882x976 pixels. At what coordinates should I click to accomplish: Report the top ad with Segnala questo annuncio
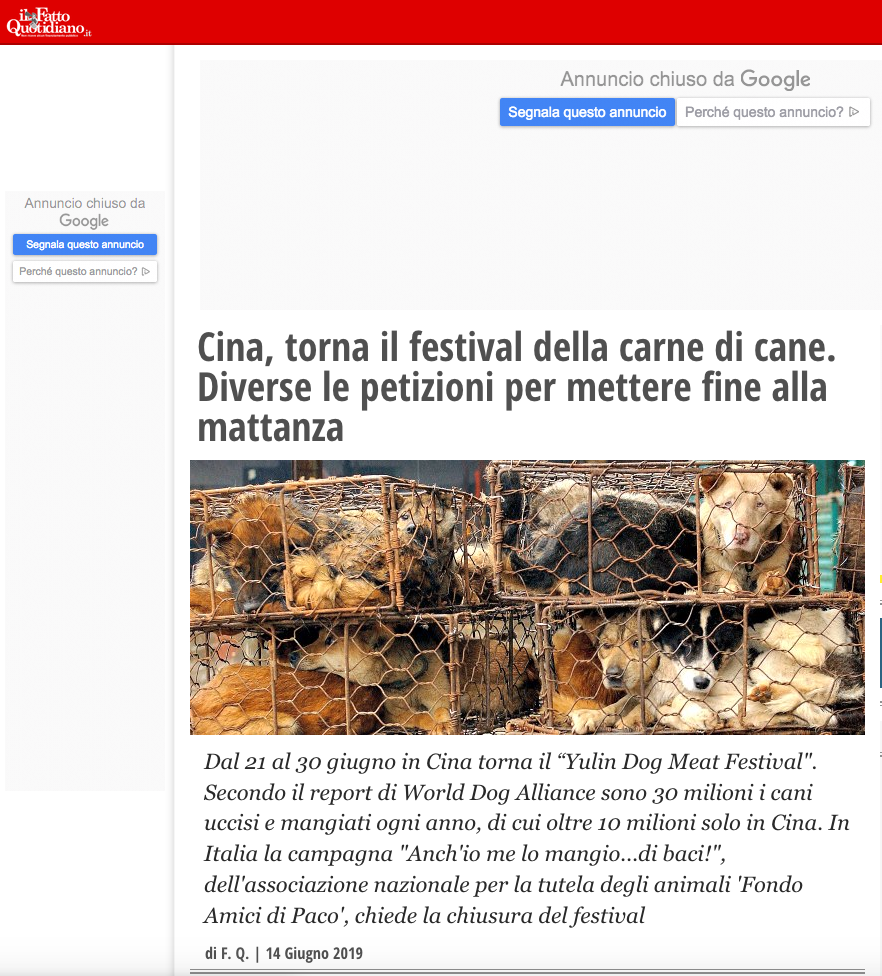point(587,112)
